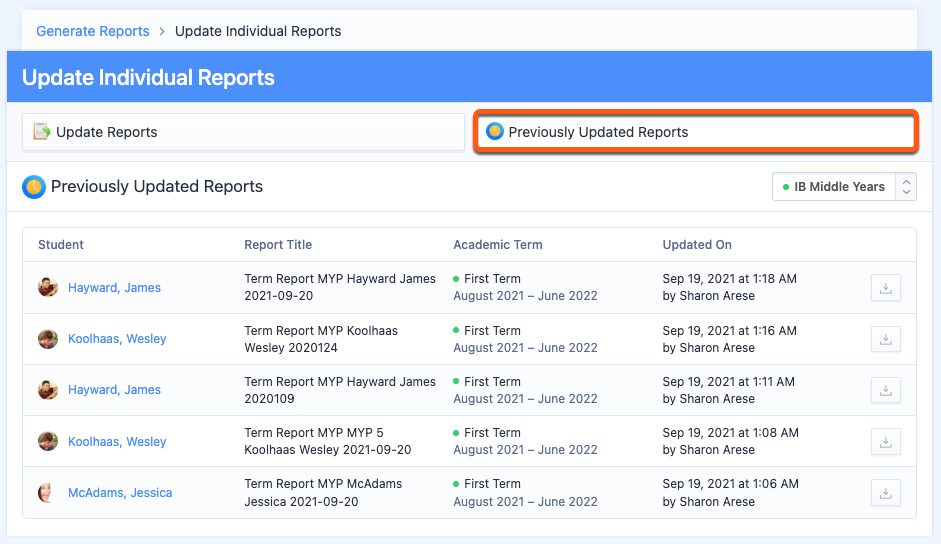Screen dimensions: 941x544
Task: Open the first Koolhaas, Wesley student link
Action: [x=117, y=339]
